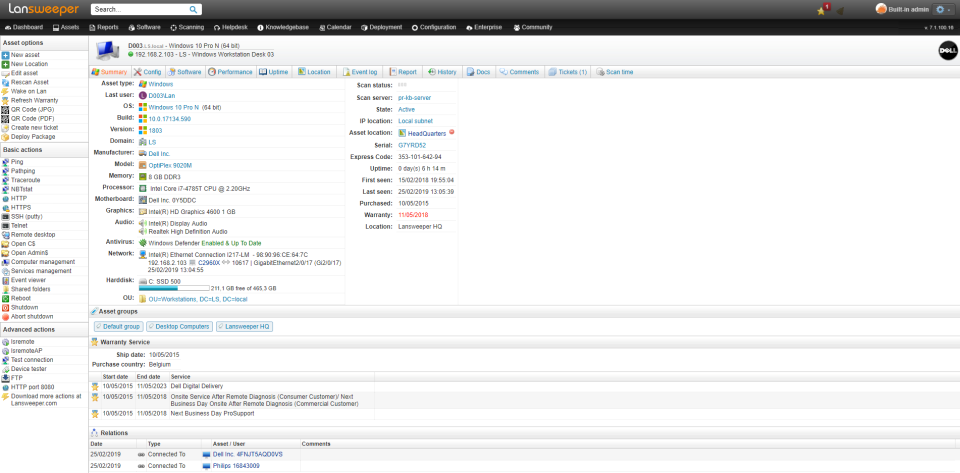Image resolution: width=960 pixels, height=473 pixels.
Task: Run Traceroute action
Action: pos(26,180)
